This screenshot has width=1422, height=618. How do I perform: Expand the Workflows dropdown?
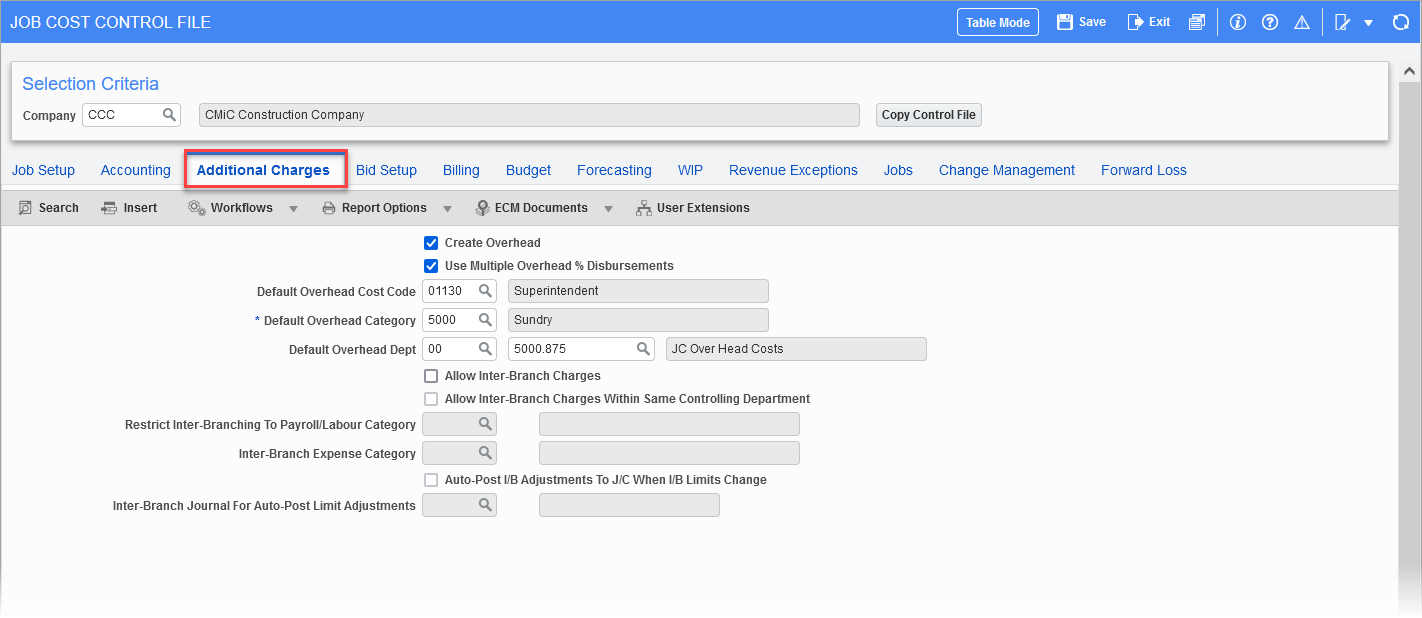tap(294, 207)
